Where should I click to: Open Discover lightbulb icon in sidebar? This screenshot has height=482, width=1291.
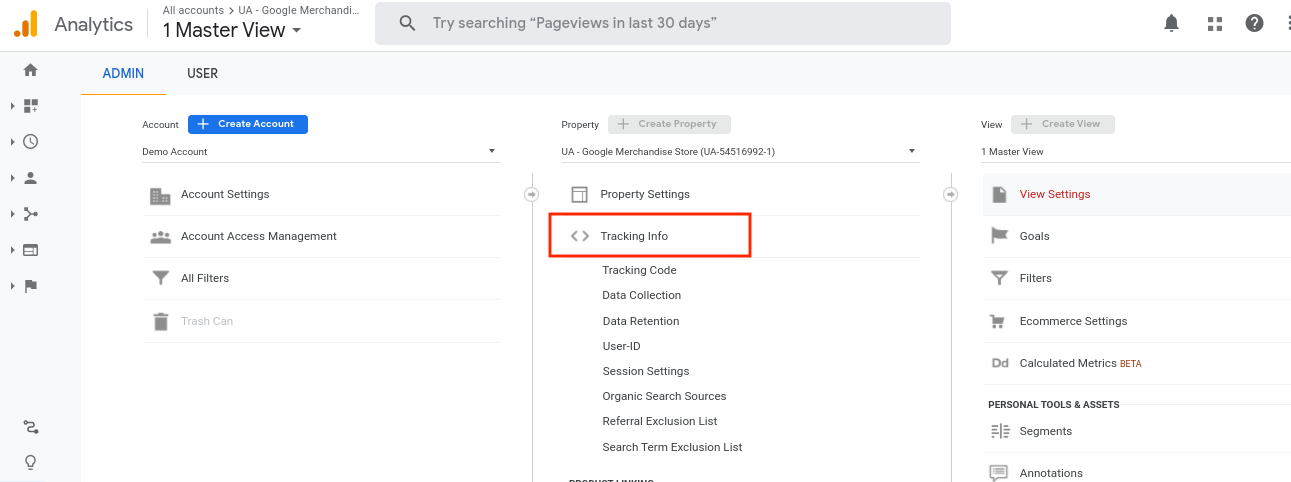(30, 462)
